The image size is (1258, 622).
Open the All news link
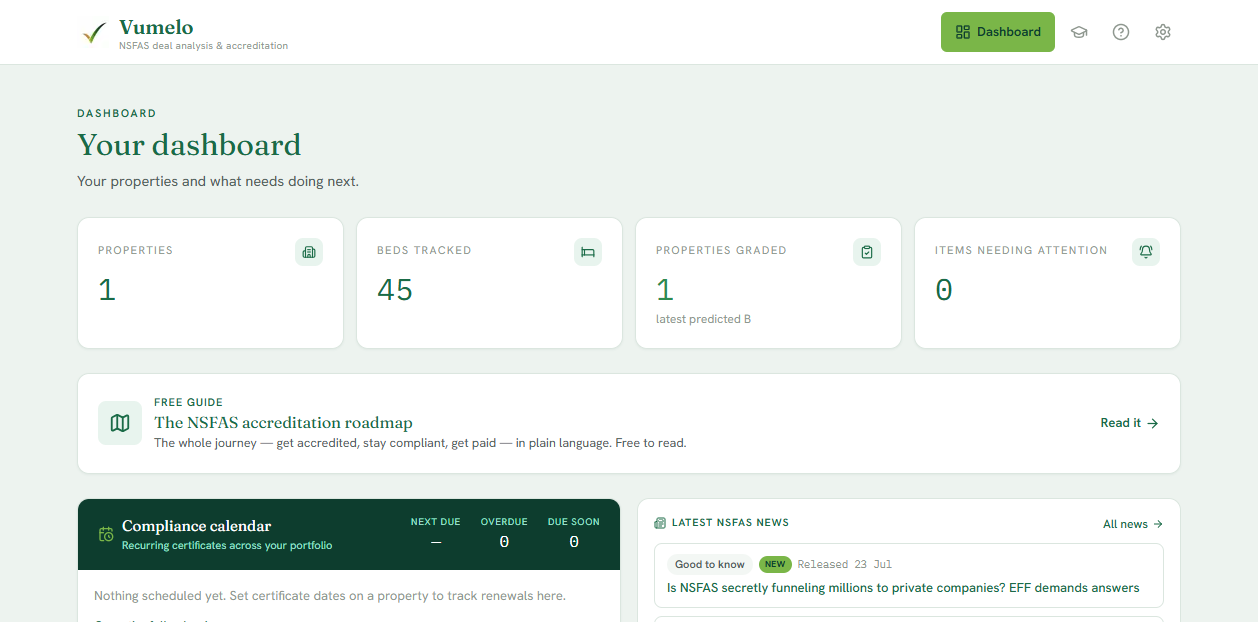click(1133, 524)
